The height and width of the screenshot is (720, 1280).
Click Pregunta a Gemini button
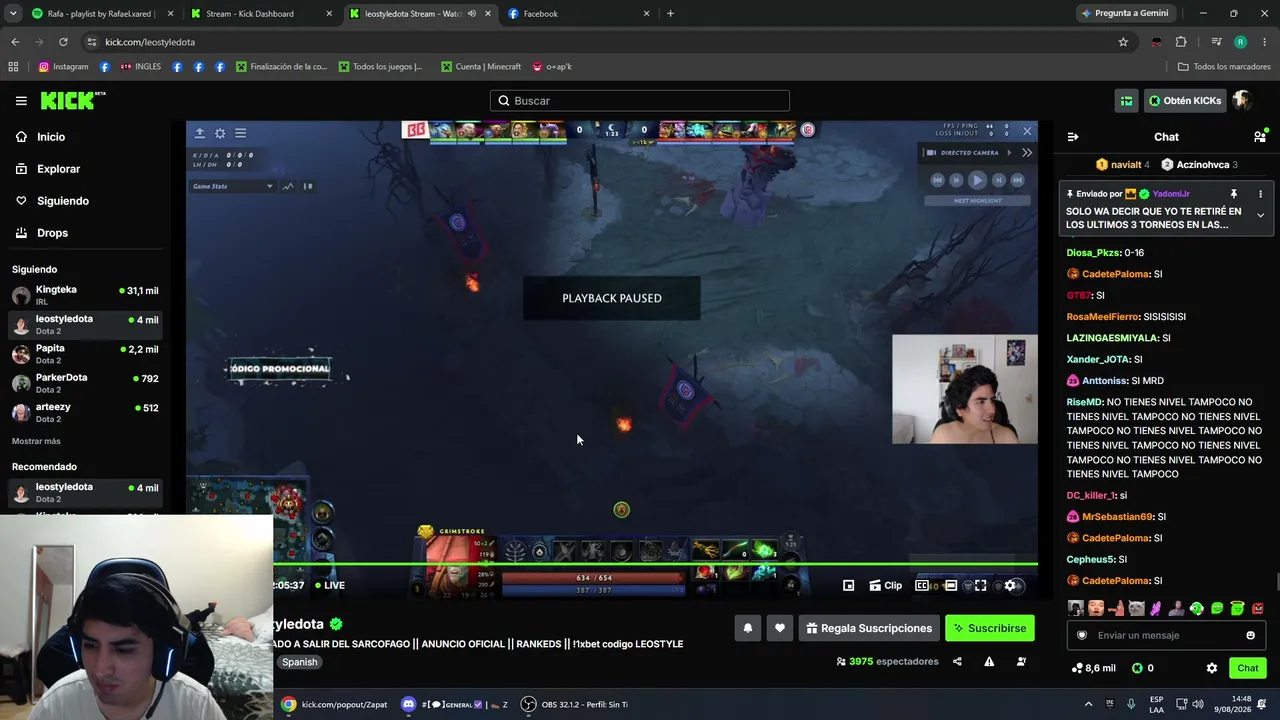coord(1125,14)
